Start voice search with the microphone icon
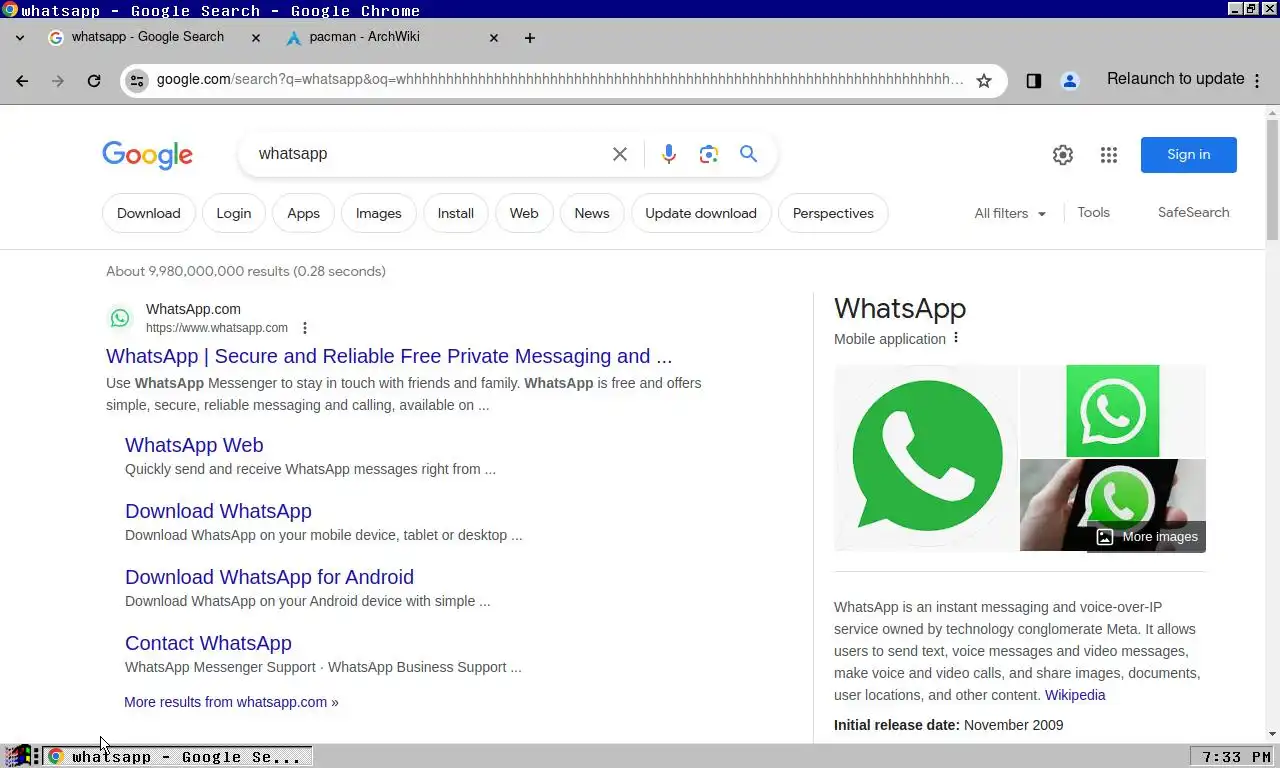This screenshot has width=1280, height=768. coord(669,154)
